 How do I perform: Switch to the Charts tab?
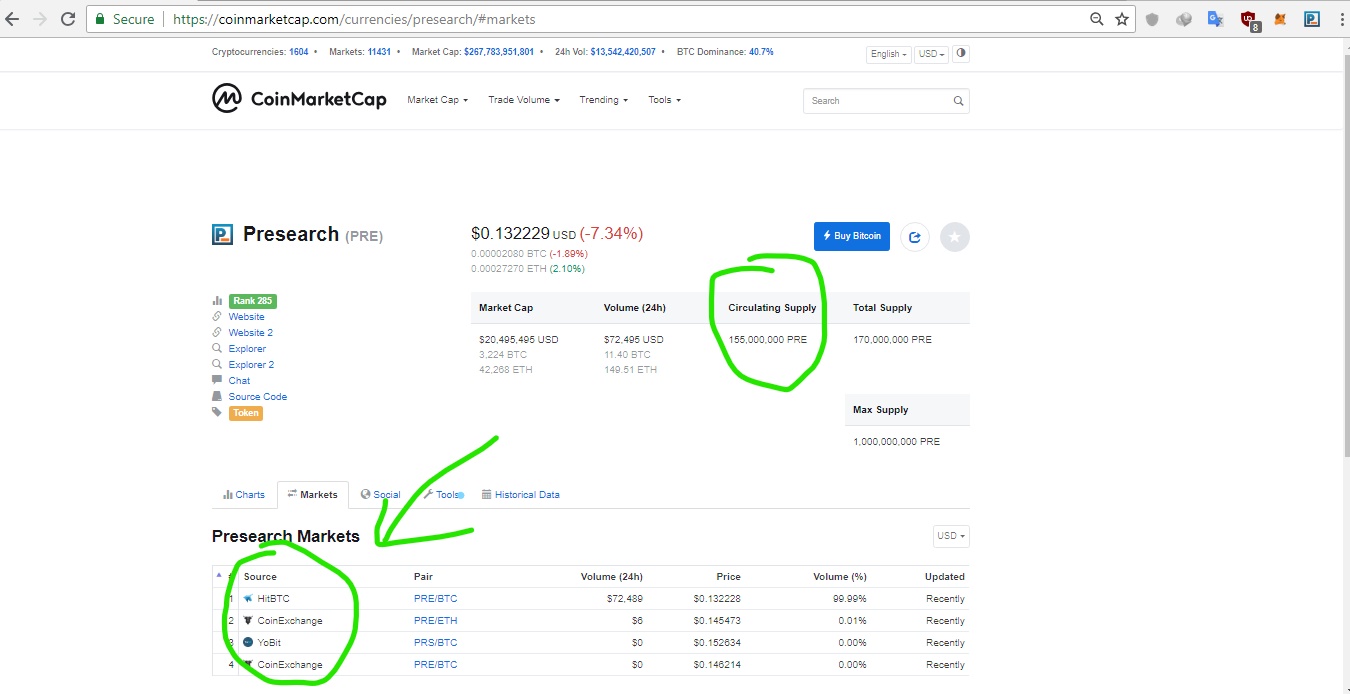[244, 495]
